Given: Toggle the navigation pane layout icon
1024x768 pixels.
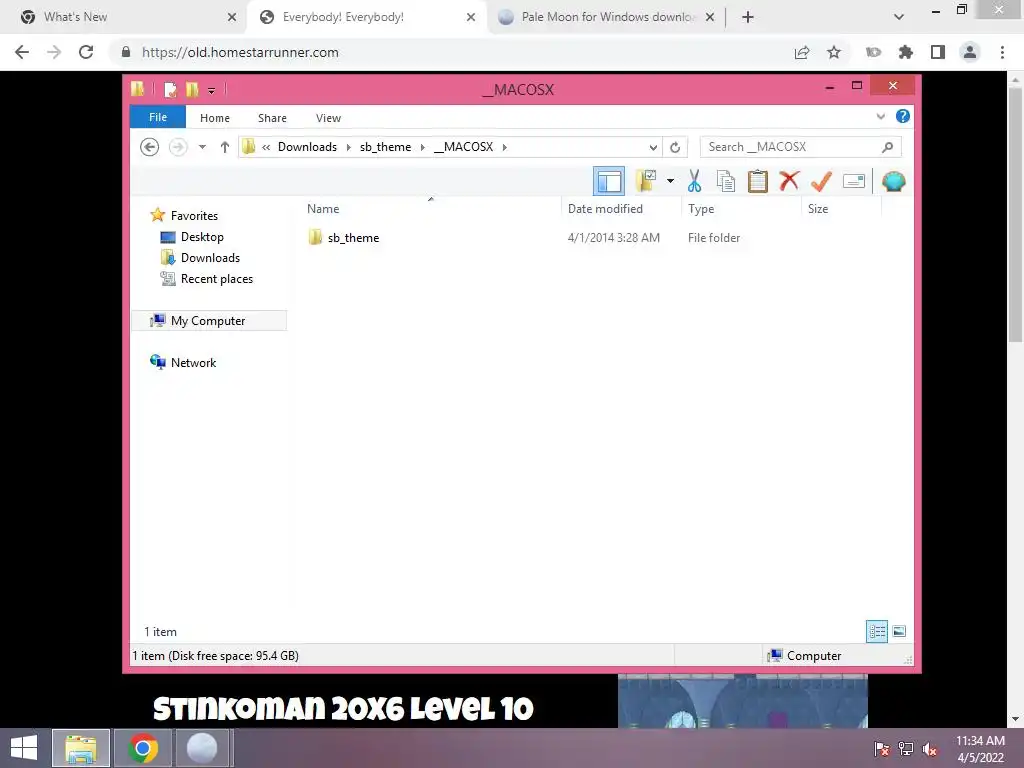Looking at the screenshot, I should click(x=609, y=181).
